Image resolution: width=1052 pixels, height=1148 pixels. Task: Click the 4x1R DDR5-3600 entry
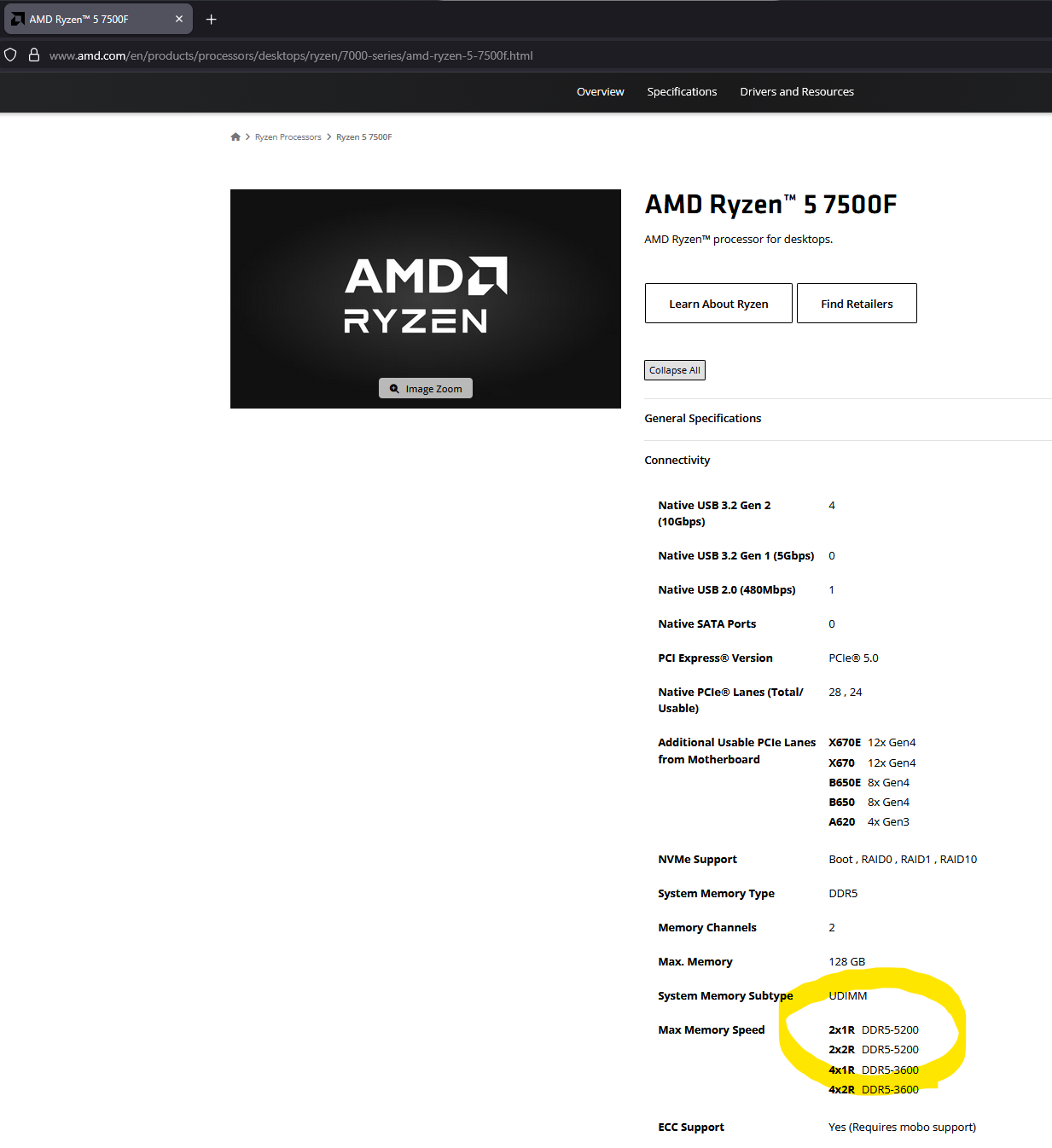click(x=874, y=1070)
